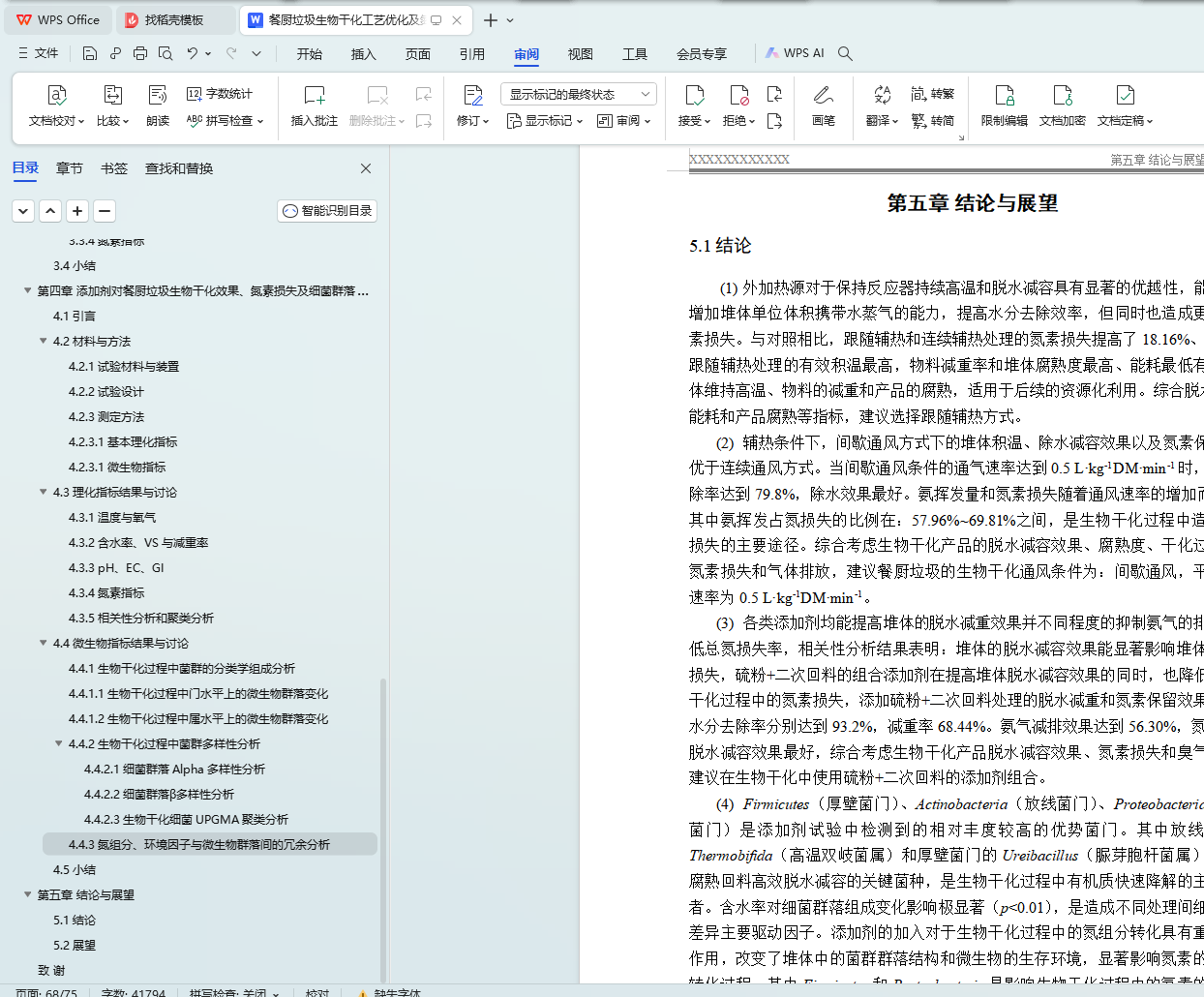Open the 比较 compare documents tool
The width and height of the screenshot is (1204, 997).
[x=112, y=105]
